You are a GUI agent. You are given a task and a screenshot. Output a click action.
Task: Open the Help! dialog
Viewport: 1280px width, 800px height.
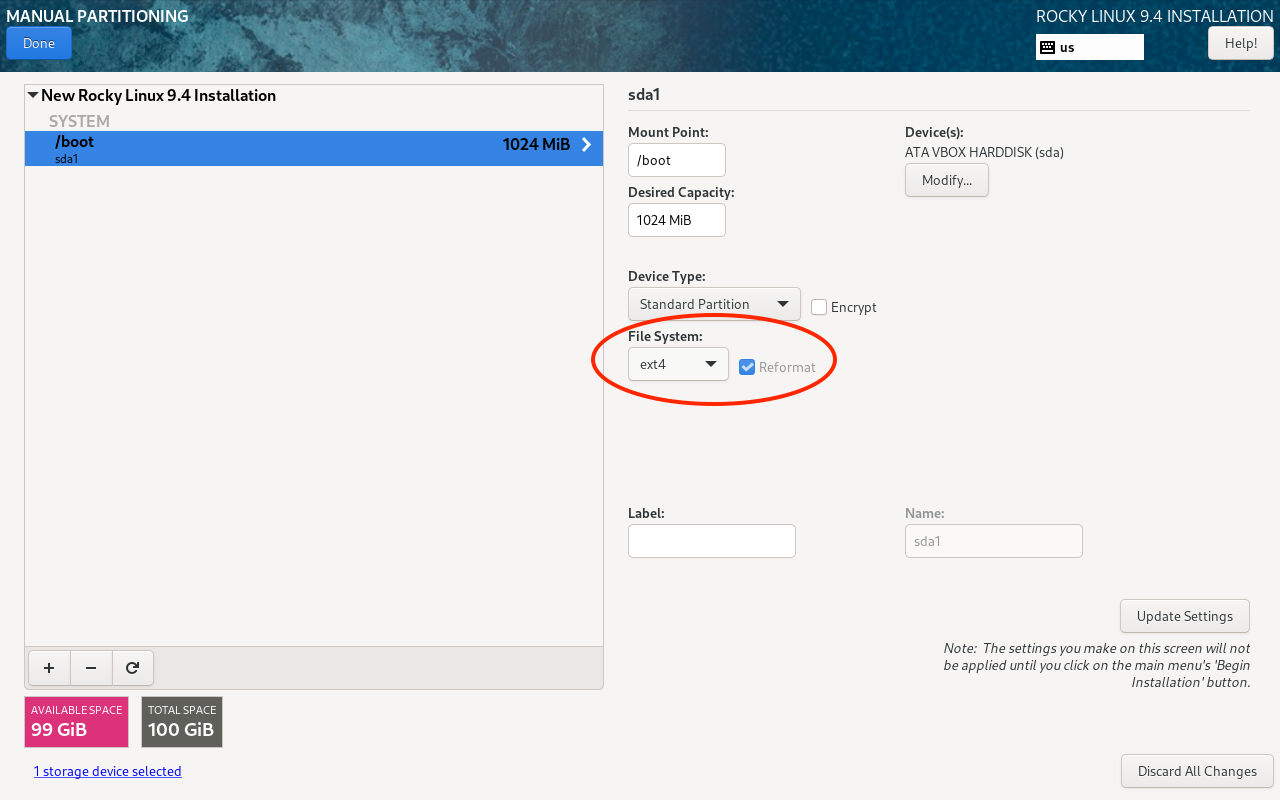click(1240, 43)
